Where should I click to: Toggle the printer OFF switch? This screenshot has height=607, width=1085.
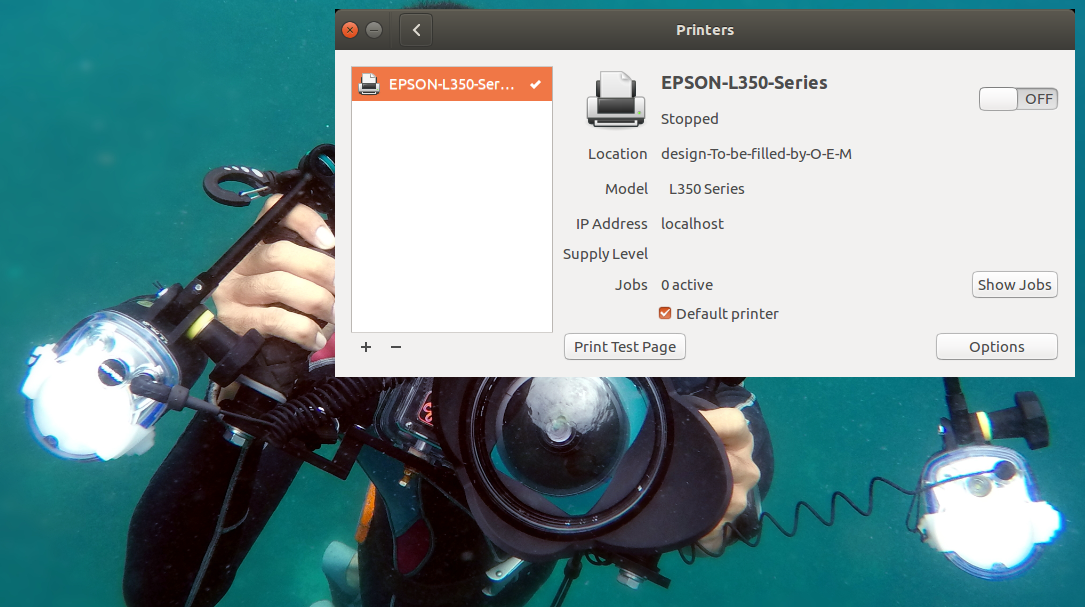pos(1018,99)
